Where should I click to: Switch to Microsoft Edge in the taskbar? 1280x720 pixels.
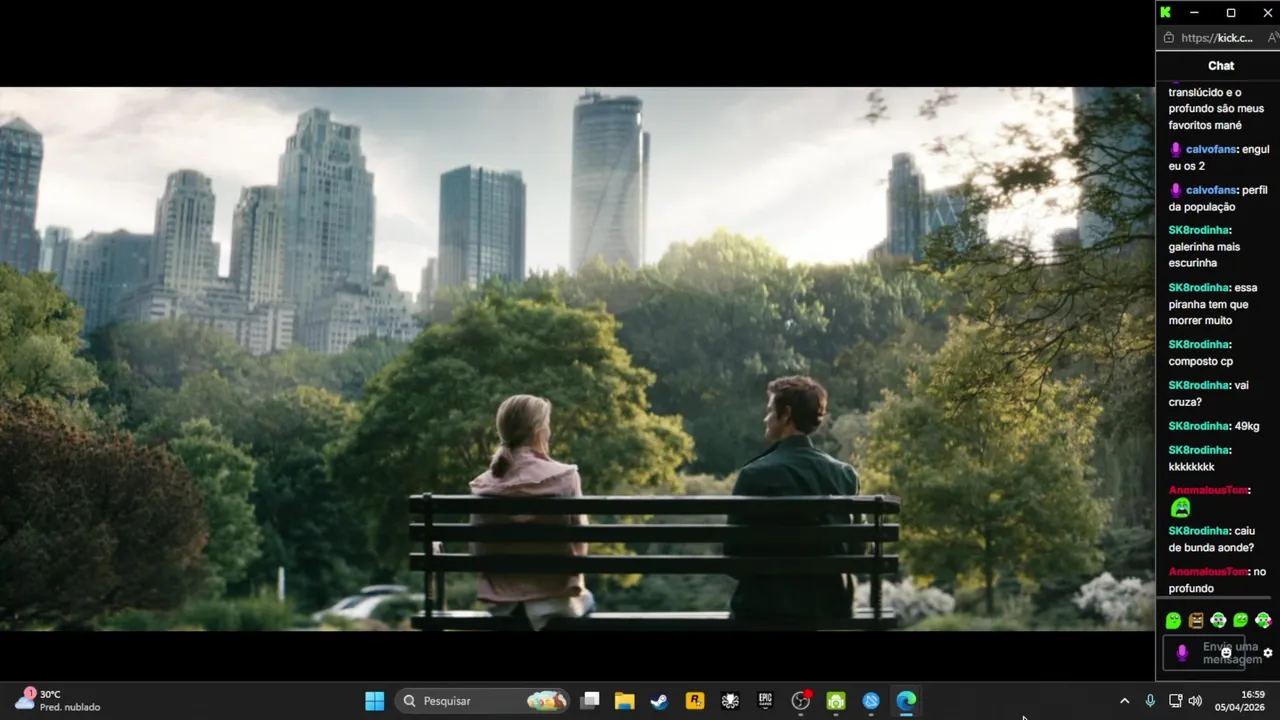pos(906,701)
